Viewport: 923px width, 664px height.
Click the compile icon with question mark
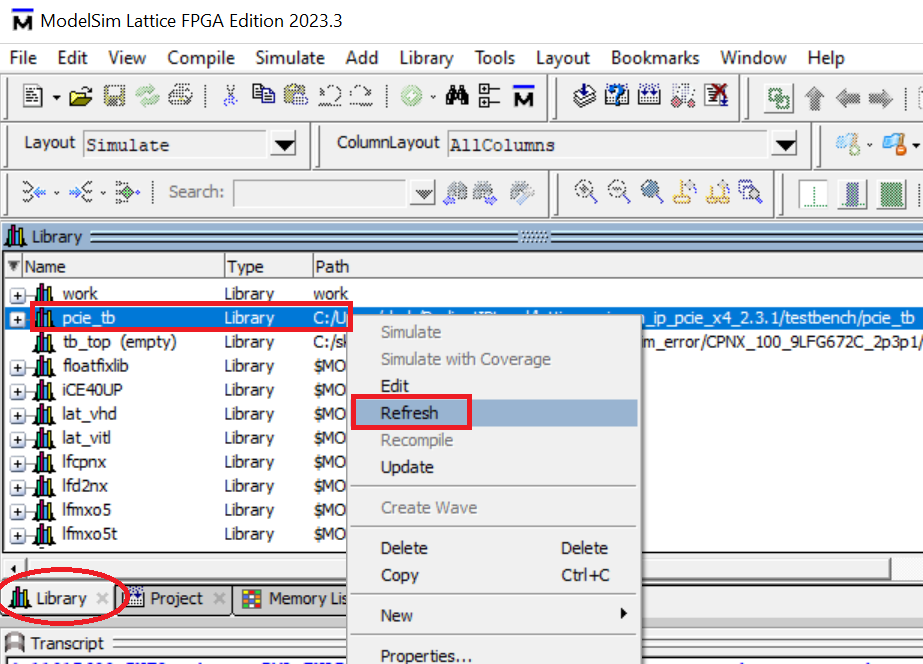pos(616,95)
